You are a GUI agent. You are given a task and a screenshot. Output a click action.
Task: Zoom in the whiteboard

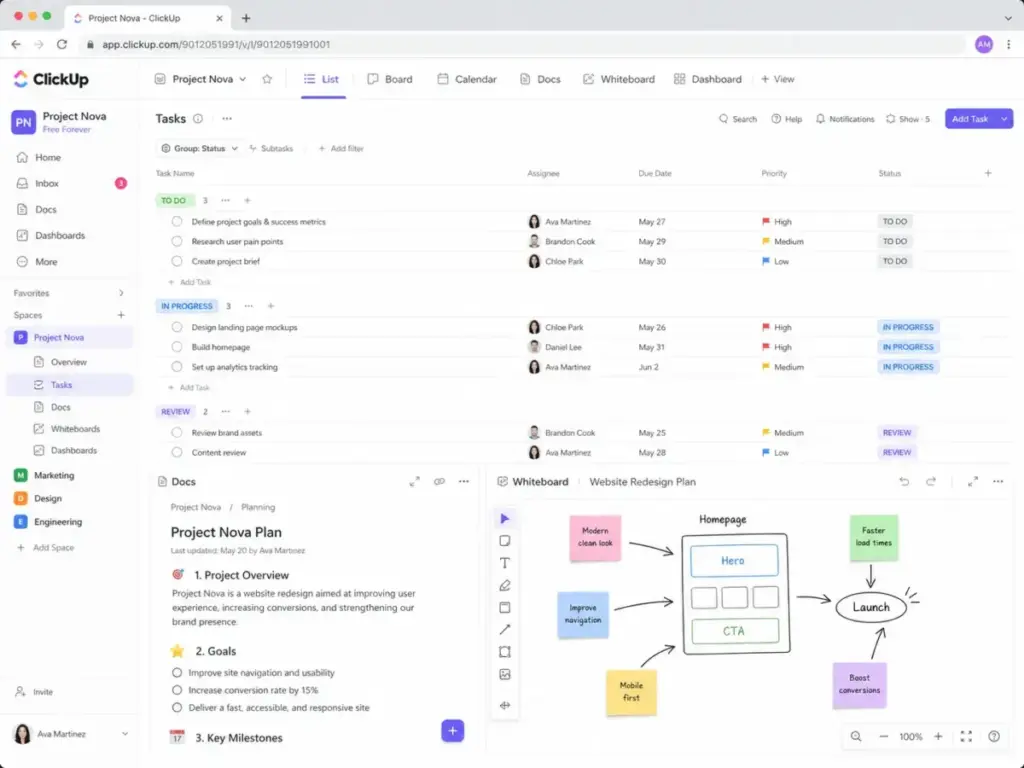tap(938, 737)
